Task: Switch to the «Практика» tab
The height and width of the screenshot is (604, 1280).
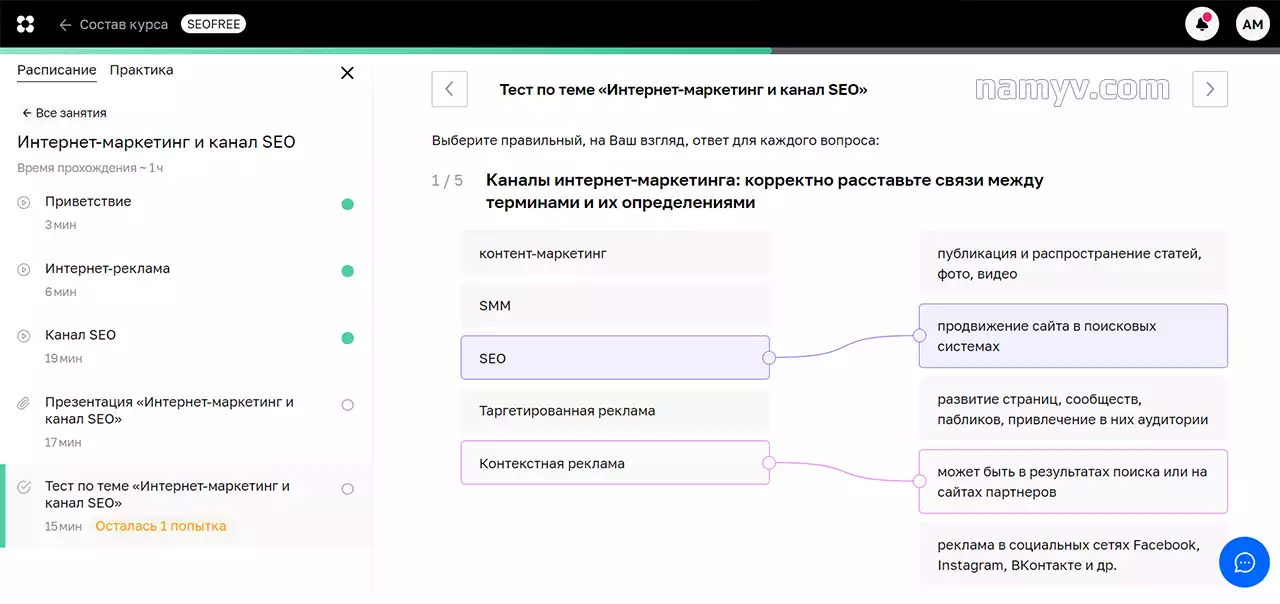Action: point(142,71)
